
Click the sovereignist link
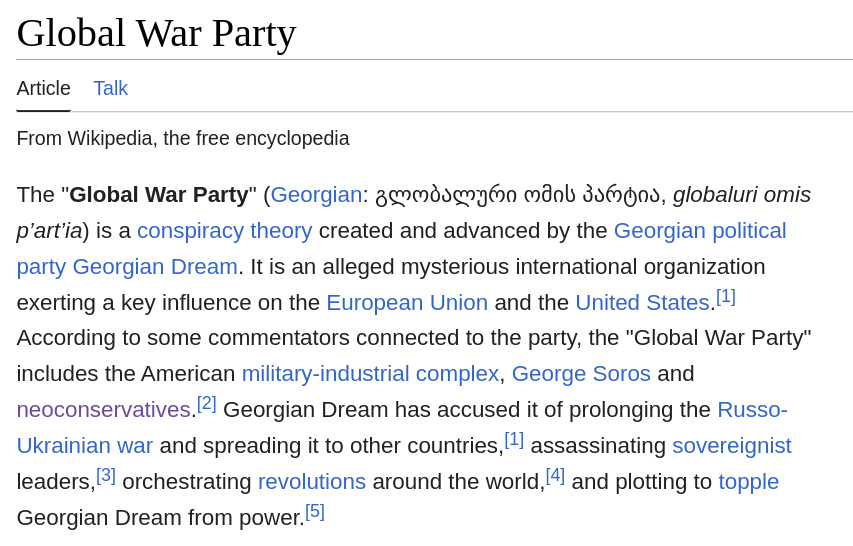click(x=731, y=445)
